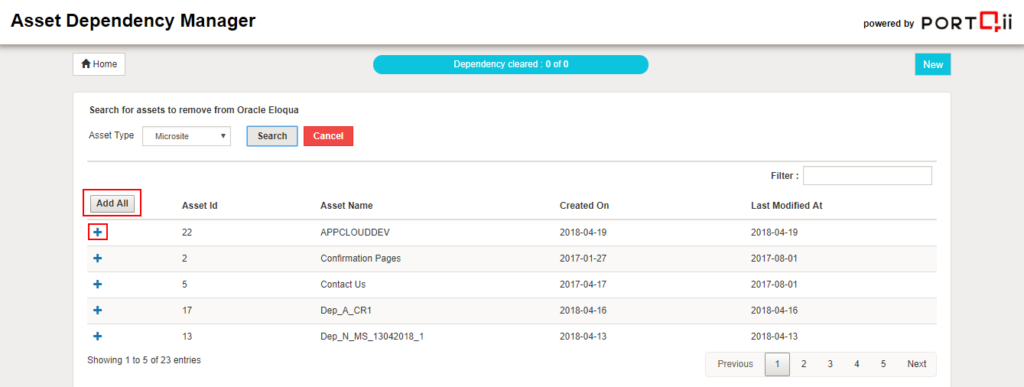The width and height of the screenshot is (1024, 387).
Task: Click the red Cancel button
Action: (x=328, y=136)
